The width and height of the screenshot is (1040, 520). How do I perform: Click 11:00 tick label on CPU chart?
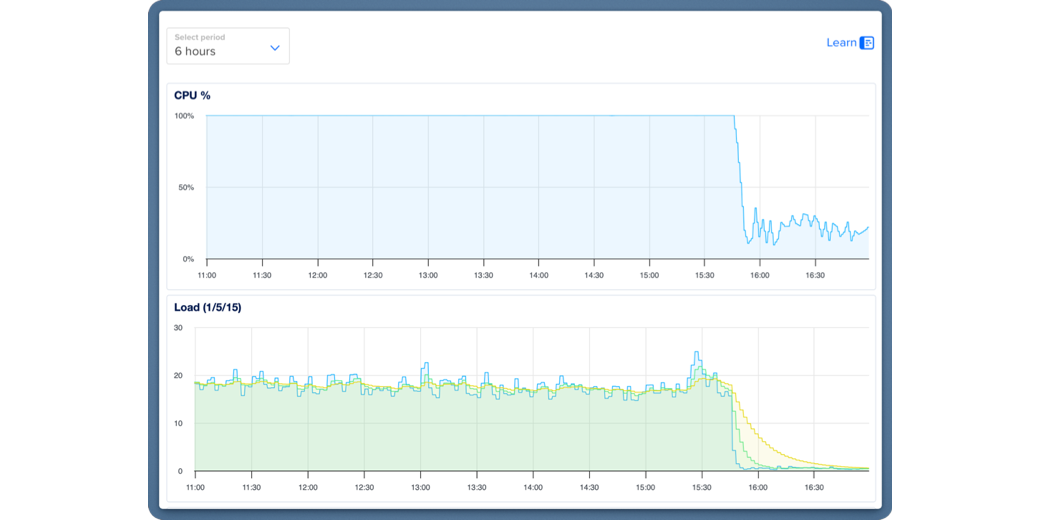[207, 275]
